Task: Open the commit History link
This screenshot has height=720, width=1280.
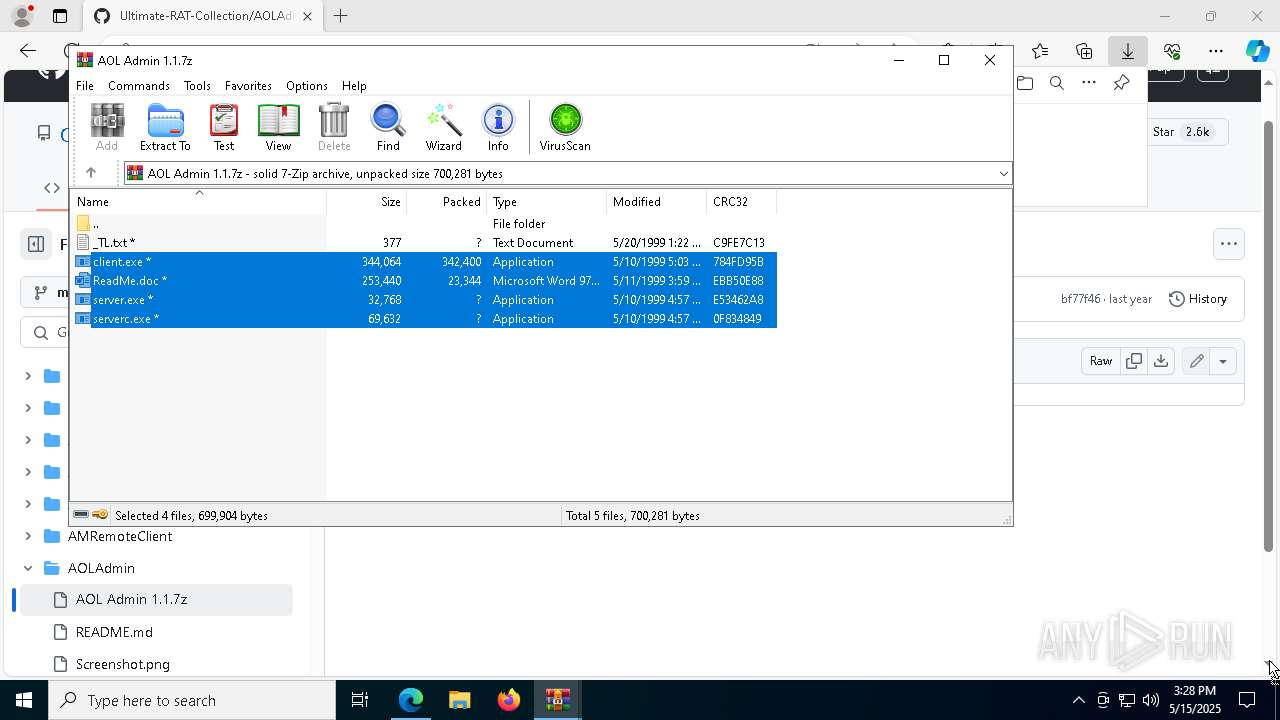Action: tap(1197, 299)
